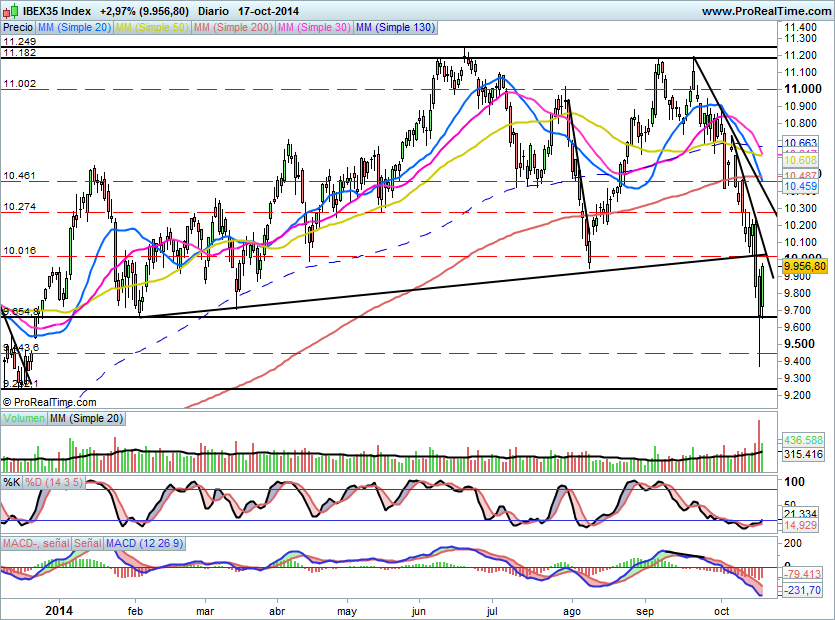Click the 11.002 dashed level label
Viewport: 835px width, 620px height.
pyautogui.click(x=20, y=84)
